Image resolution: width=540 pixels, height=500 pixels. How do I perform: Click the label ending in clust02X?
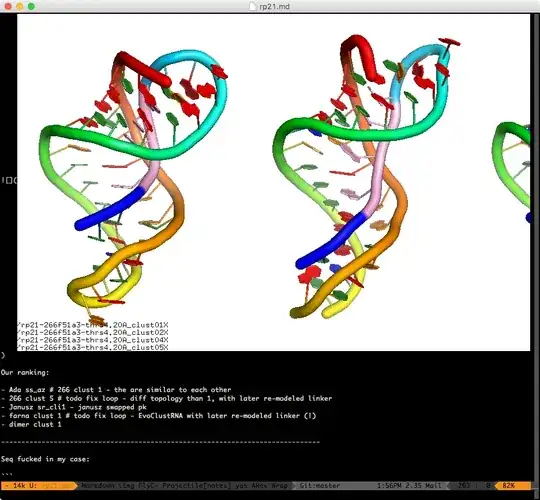tap(93, 332)
